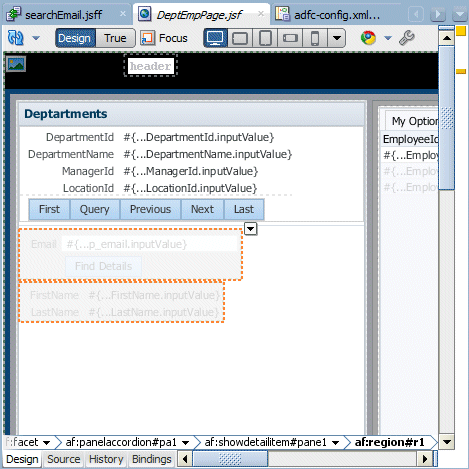Image resolution: width=469 pixels, height=469 pixels.
Task: Select the portrait tablet screen size
Action: (265, 38)
